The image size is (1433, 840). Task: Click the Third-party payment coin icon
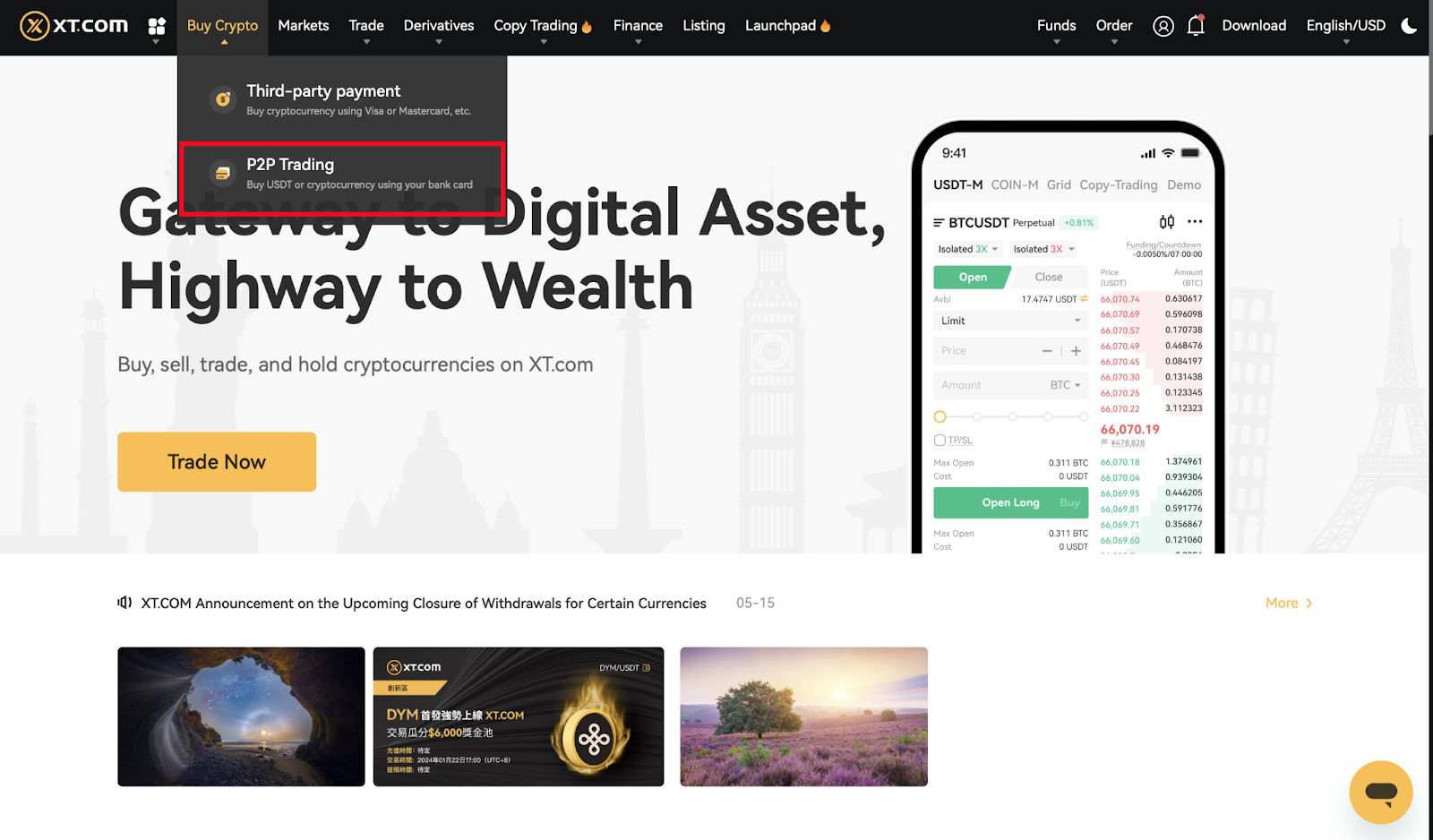(x=223, y=99)
